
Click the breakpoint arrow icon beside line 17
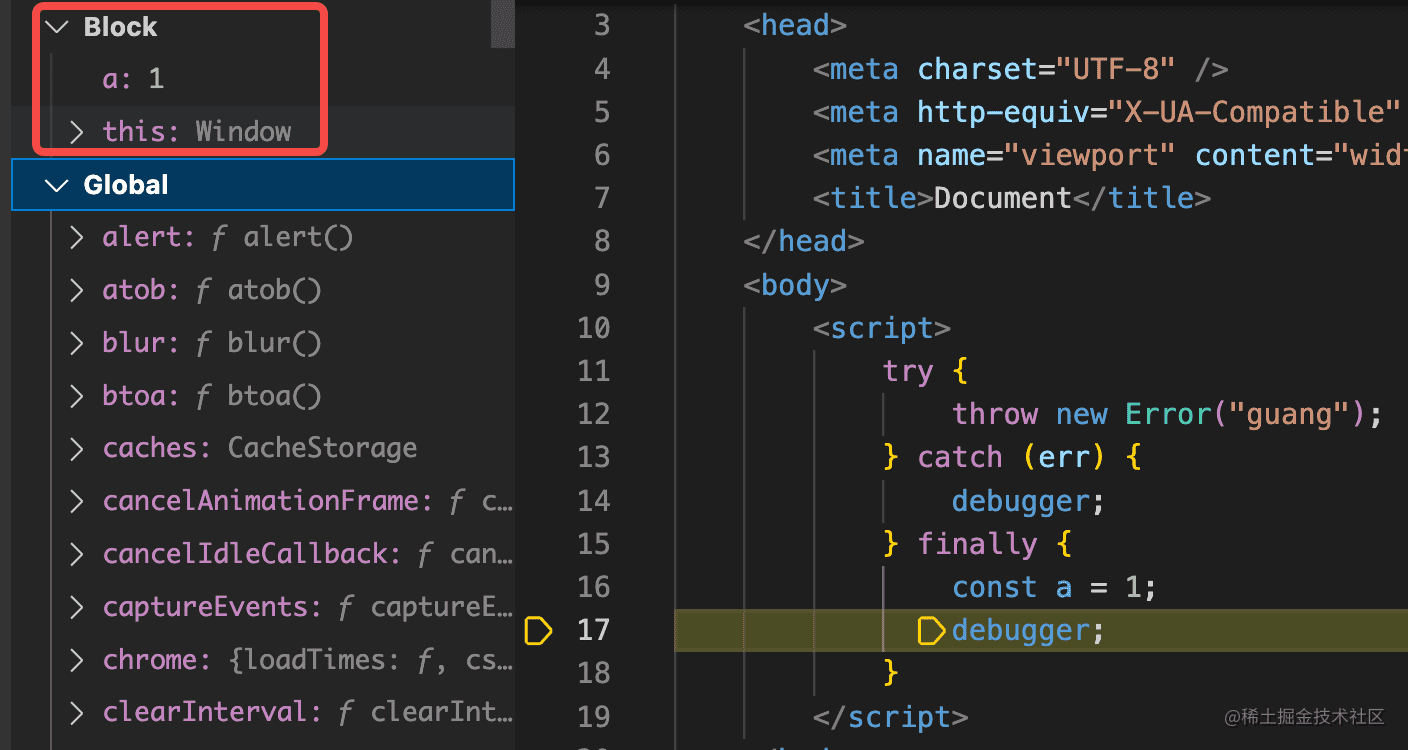pos(538,631)
